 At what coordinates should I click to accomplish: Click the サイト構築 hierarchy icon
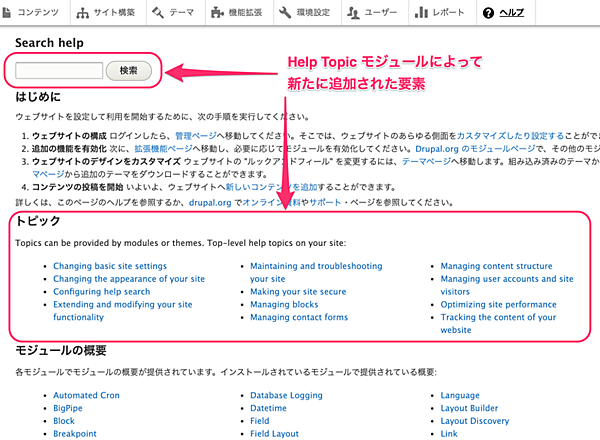tap(82, 13)
